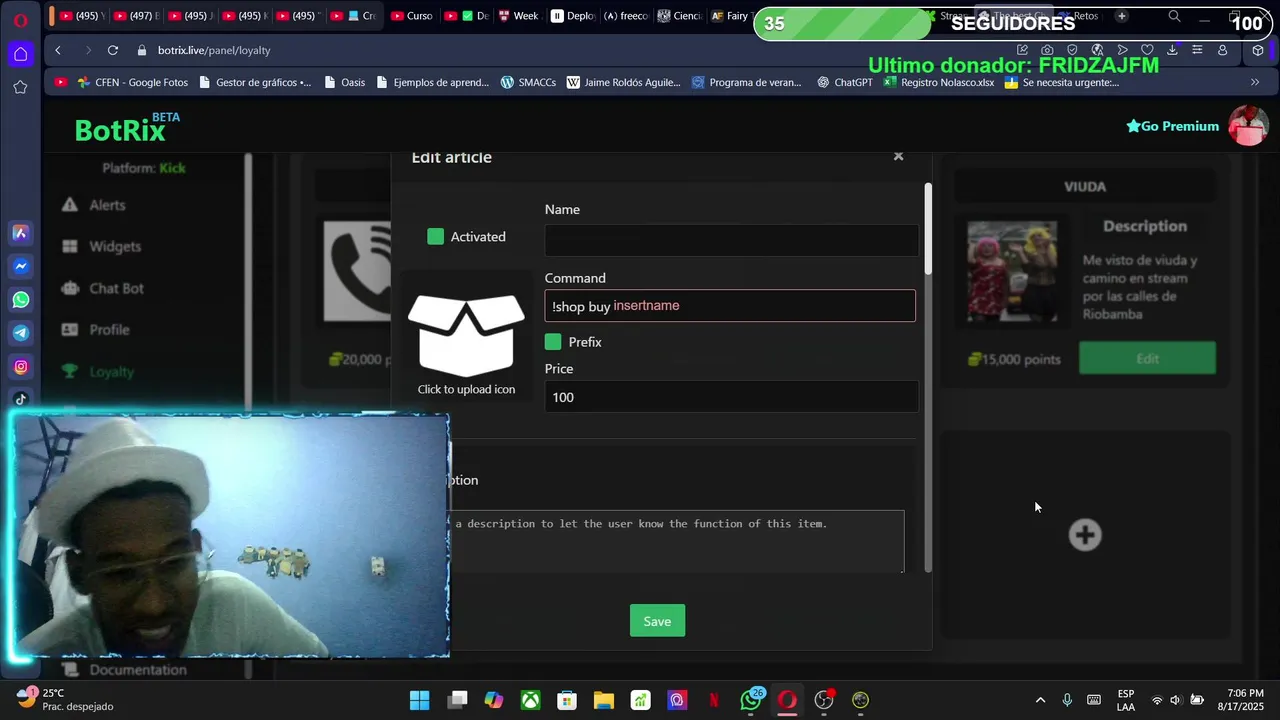Open Go Premium
This screenshot has height=720, width=1280.
tap(1172, 126)
